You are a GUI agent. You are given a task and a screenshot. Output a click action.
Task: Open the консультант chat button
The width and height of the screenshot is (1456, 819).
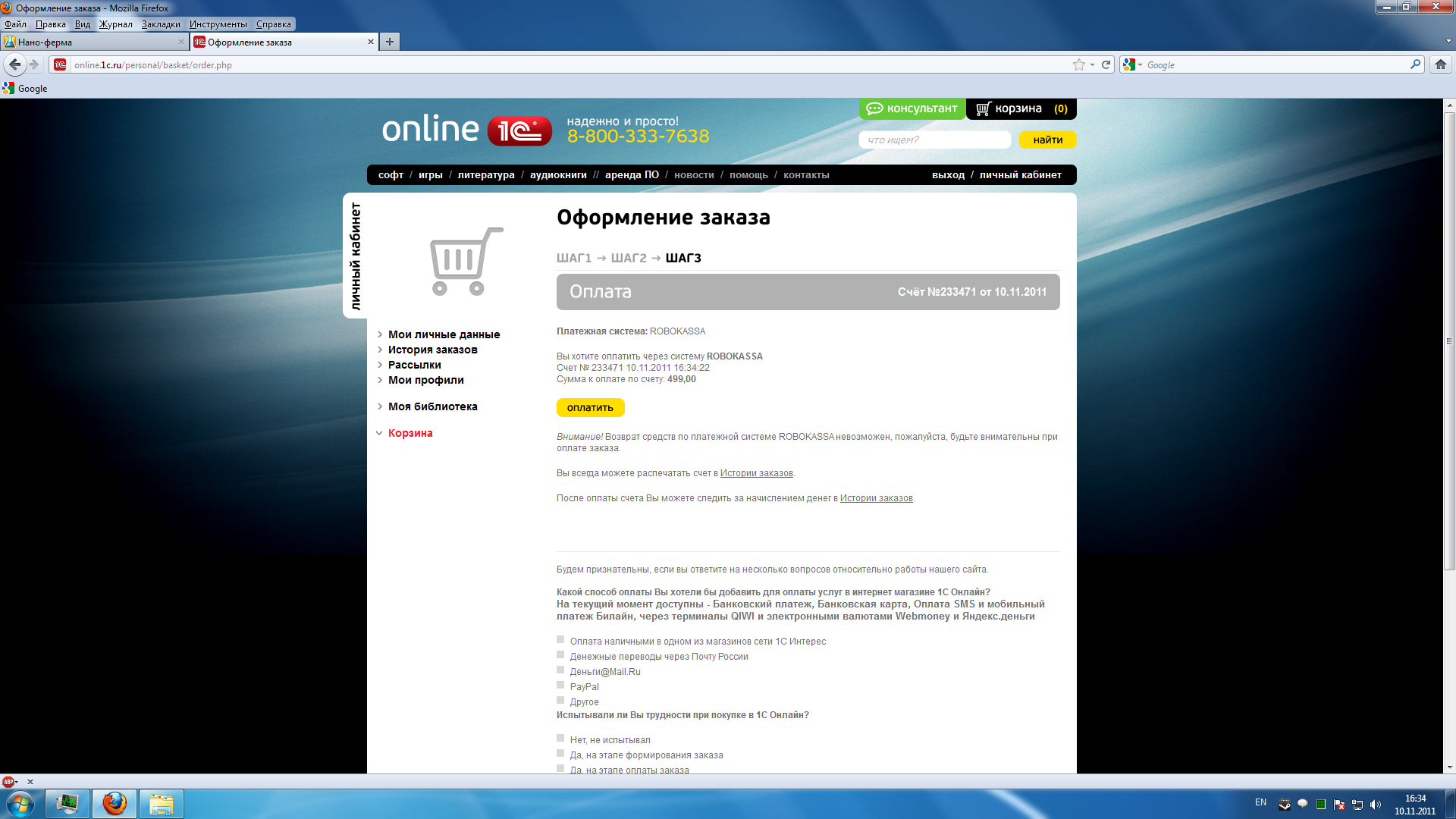coord(912,108)
